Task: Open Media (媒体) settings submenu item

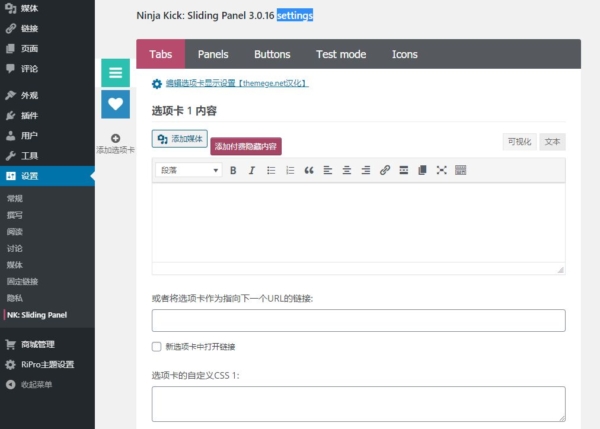Action: [15, 265]
